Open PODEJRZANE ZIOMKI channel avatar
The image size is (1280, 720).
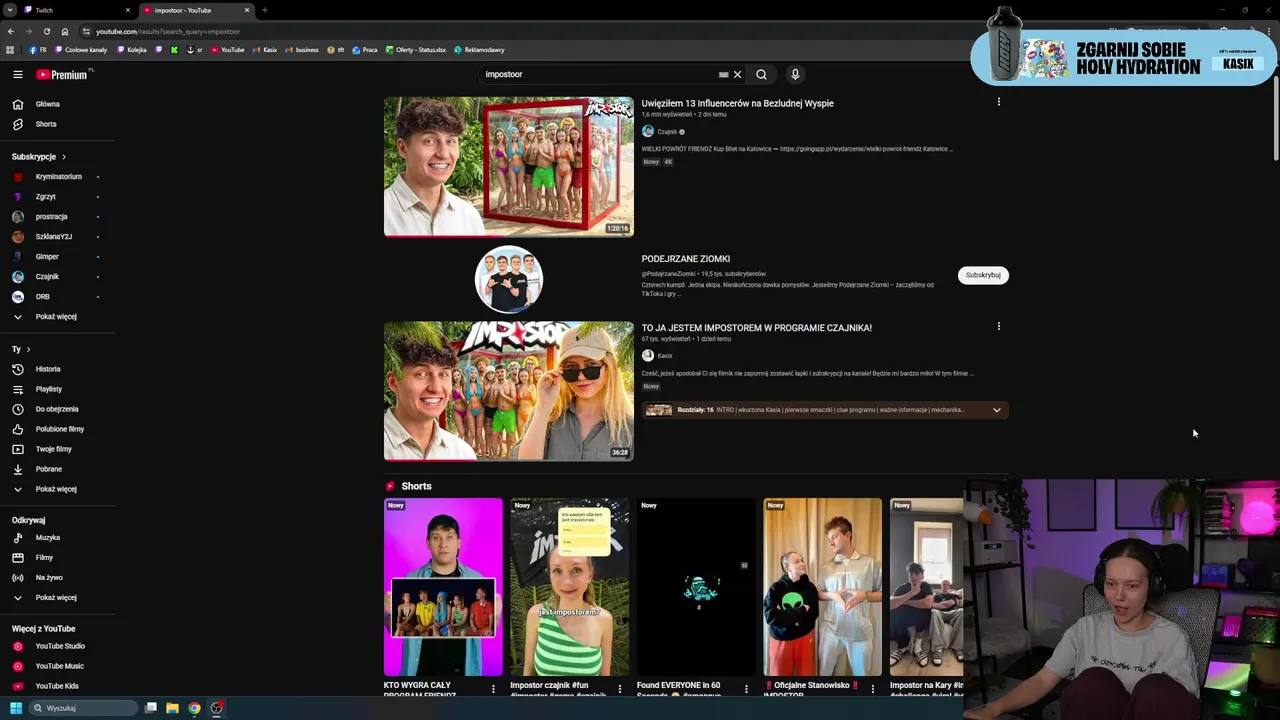(x=508, y=279)
